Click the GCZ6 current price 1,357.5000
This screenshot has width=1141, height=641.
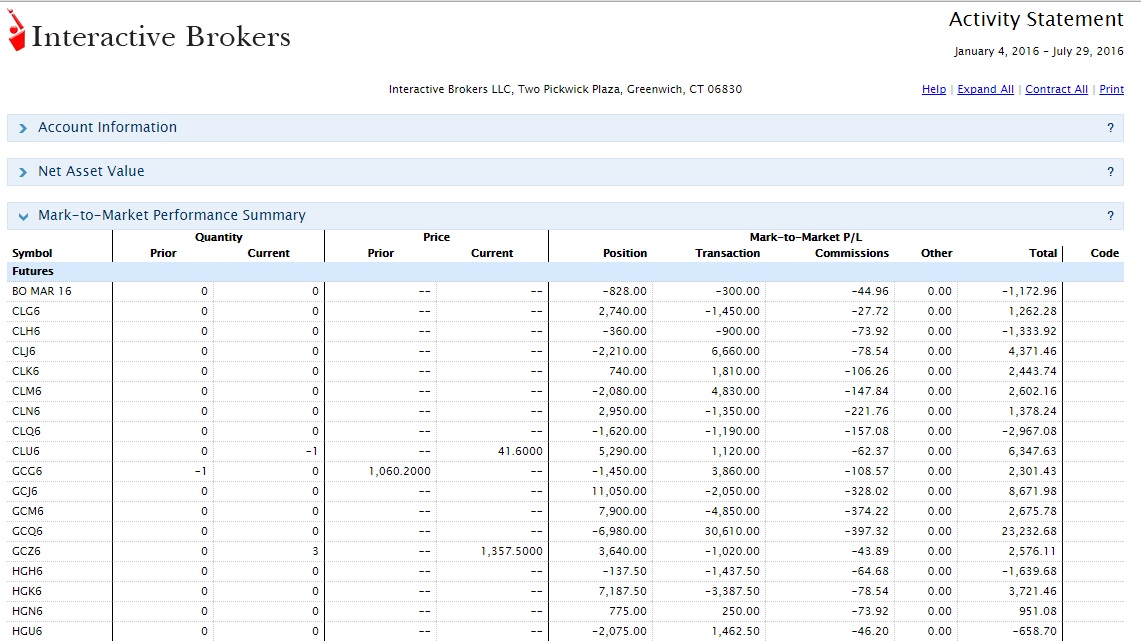pyautogui.click(x=512, y=552)
